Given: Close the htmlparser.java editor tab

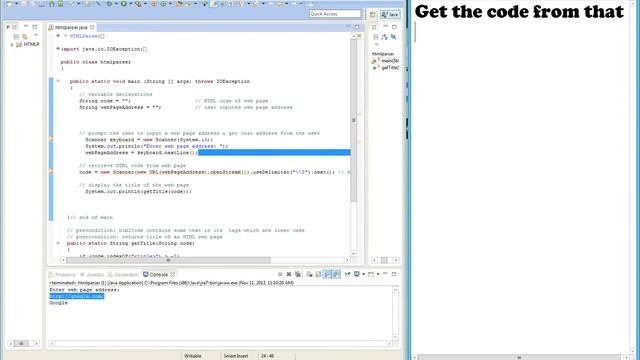Looking at the screenshot, I should [92, 27].
